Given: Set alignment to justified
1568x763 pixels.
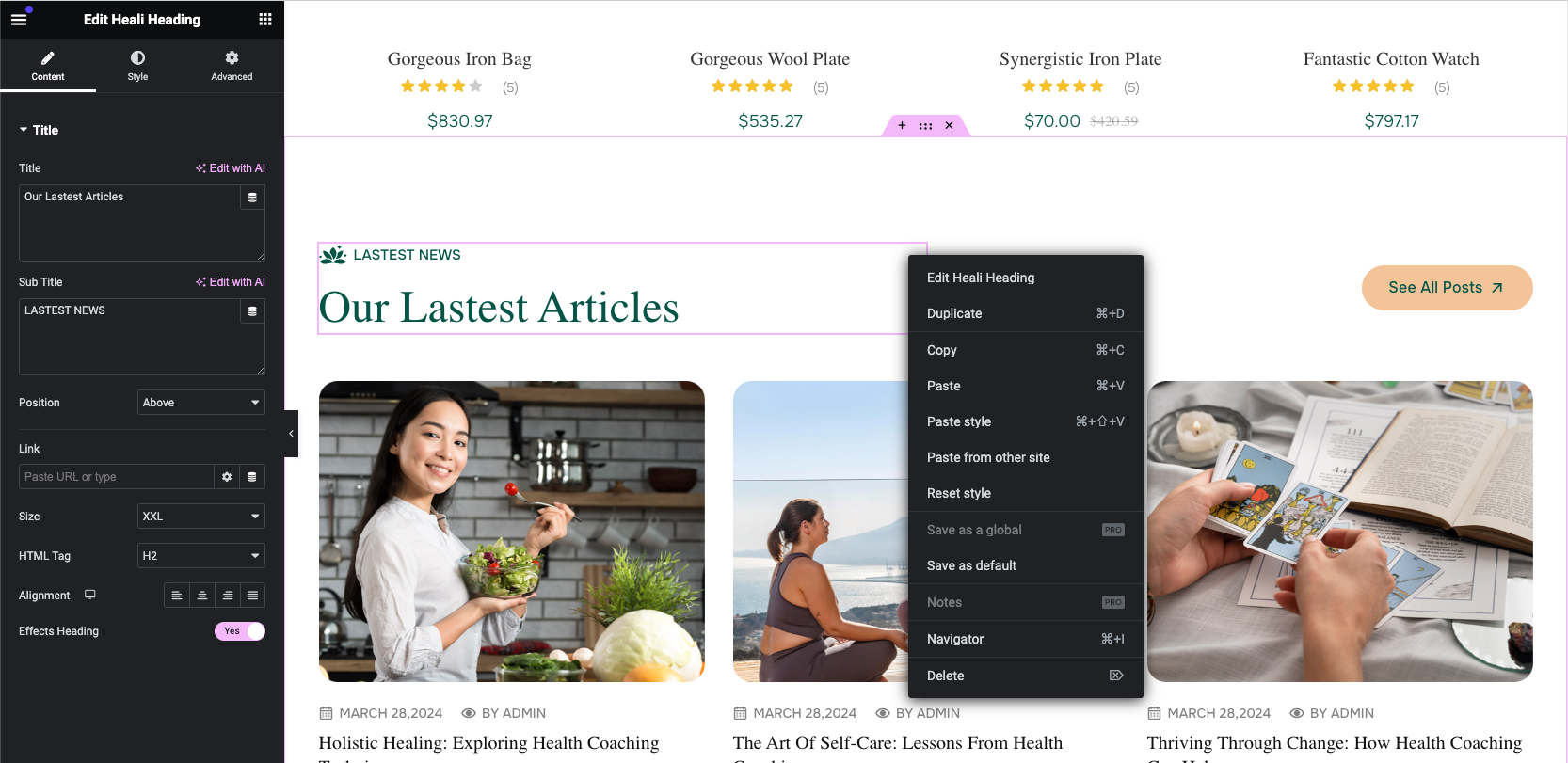Looking at the screenshot, I should click(252, 596).
